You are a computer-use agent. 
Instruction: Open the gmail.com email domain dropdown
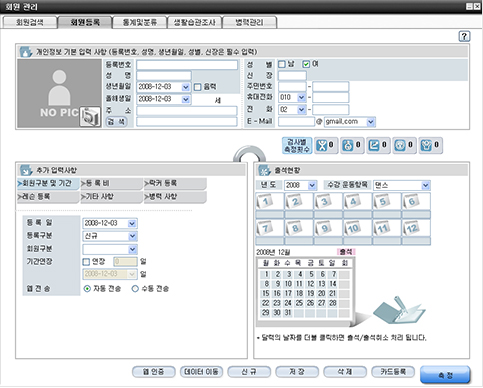point(370,122)
